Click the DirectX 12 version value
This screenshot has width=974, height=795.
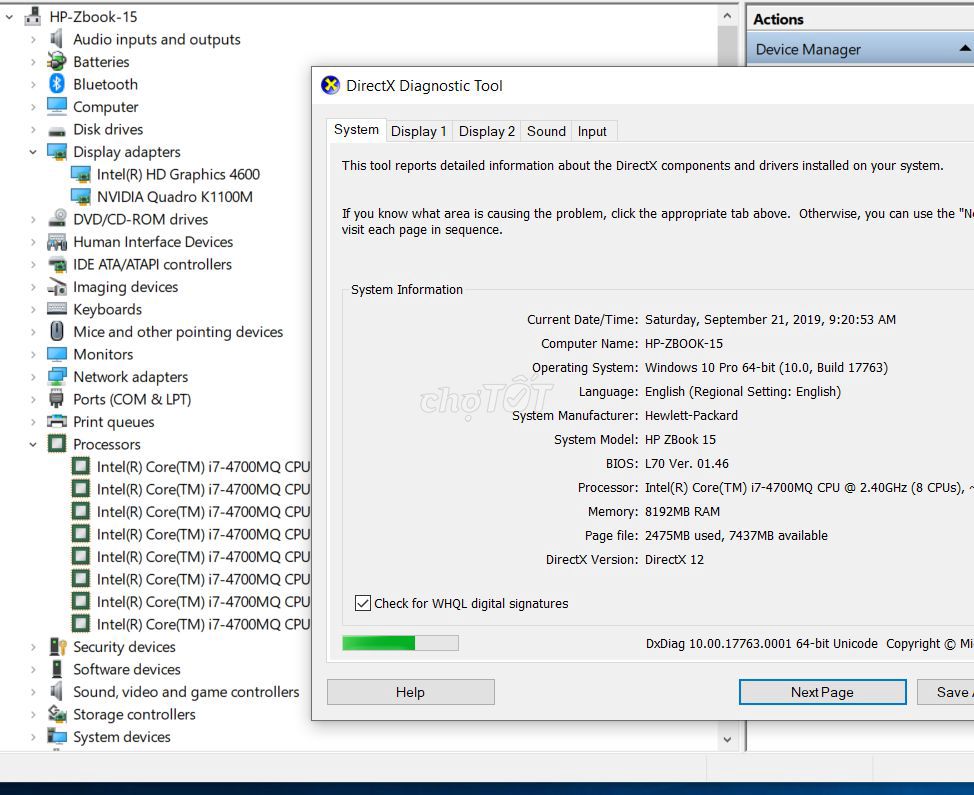pyautogui.click(x=674, y=559)
